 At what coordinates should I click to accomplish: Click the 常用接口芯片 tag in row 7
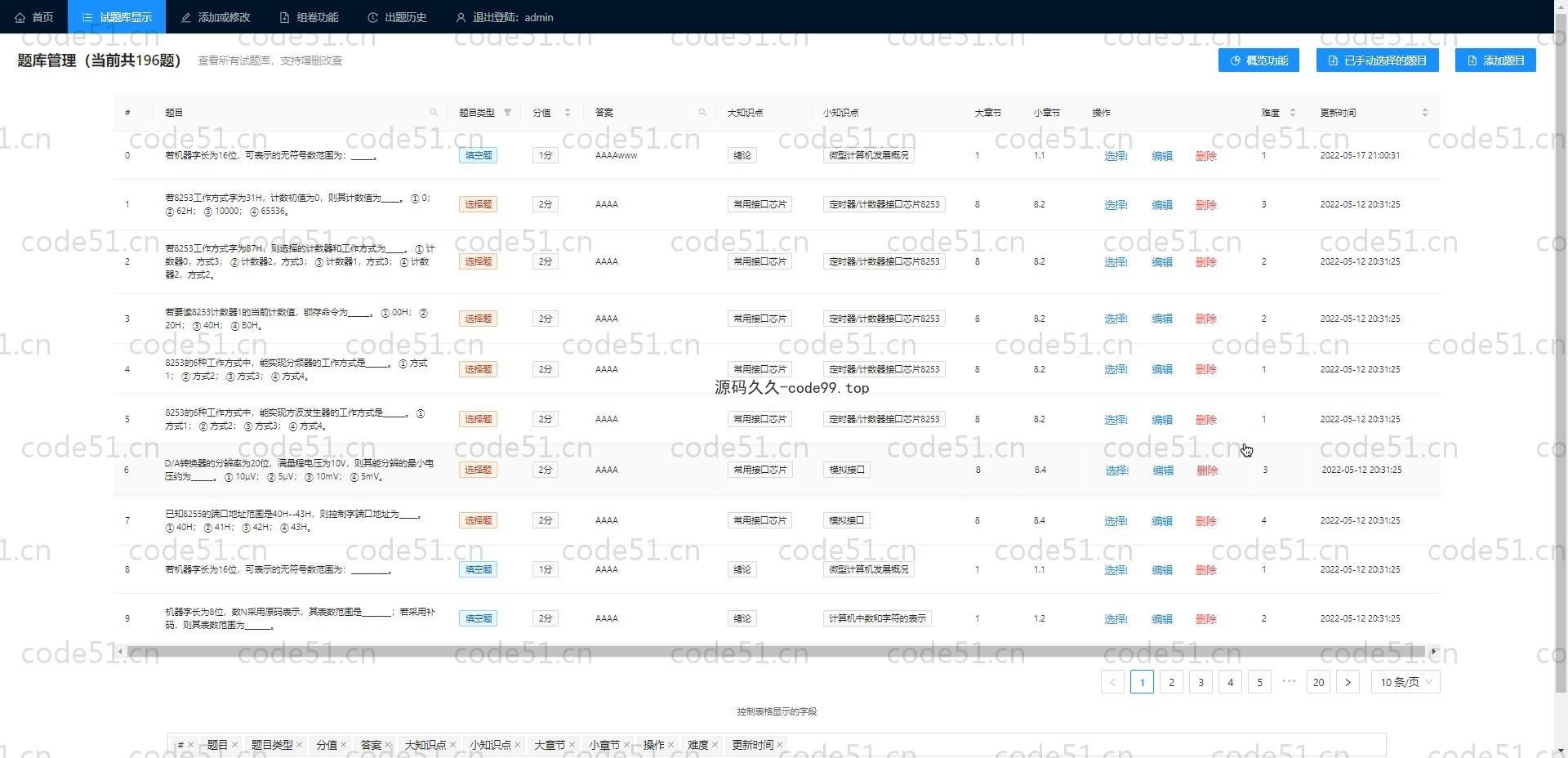coord(759,520)
